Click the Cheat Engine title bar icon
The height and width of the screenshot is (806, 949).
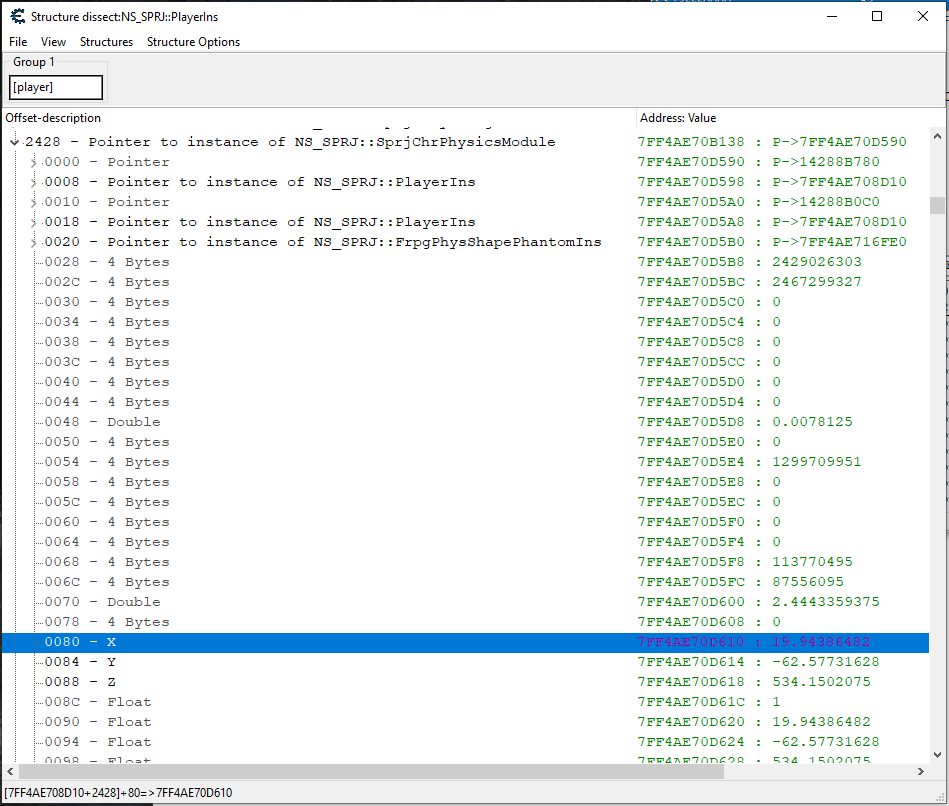17,17
